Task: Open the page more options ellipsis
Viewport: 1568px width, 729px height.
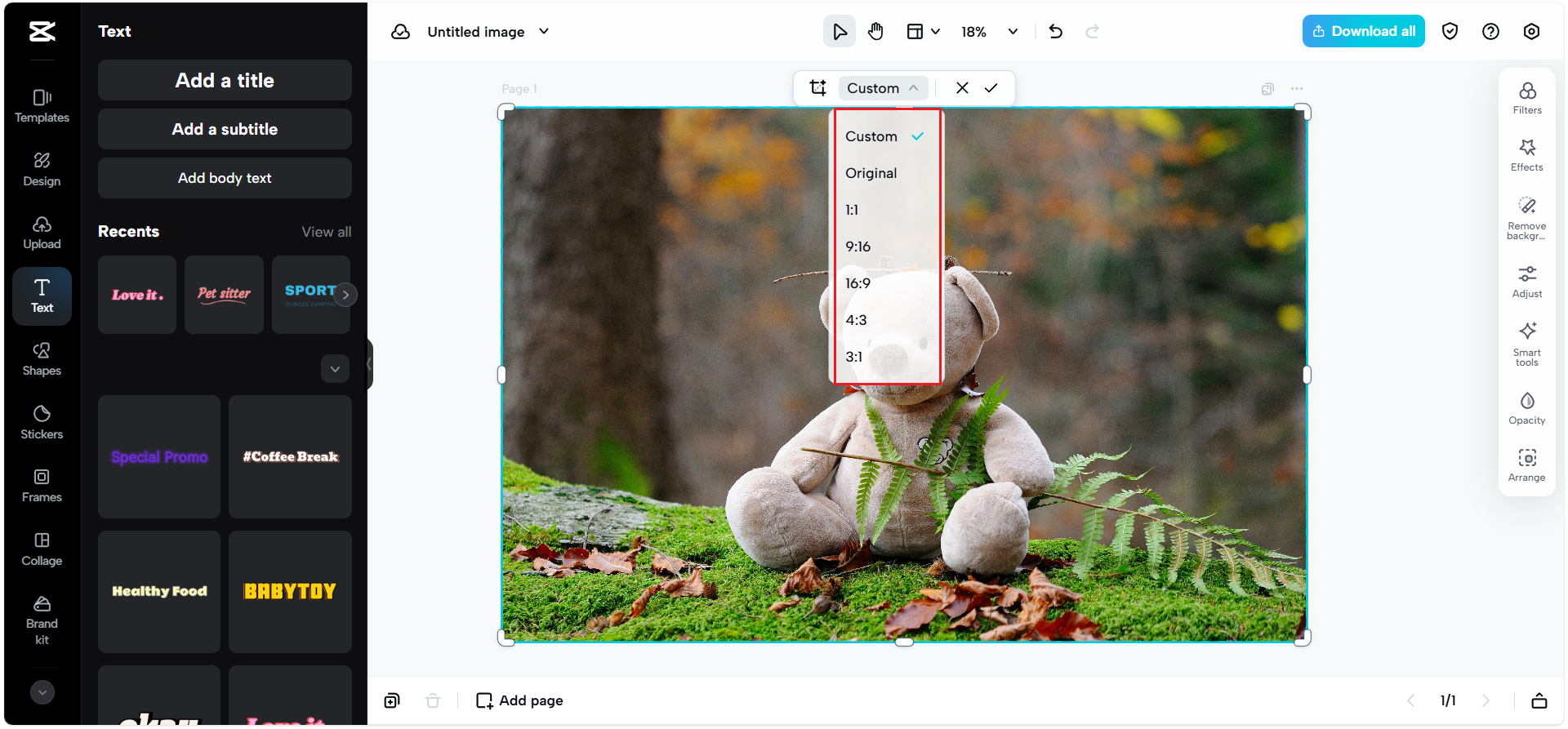Action: [x=1297, y=89]
